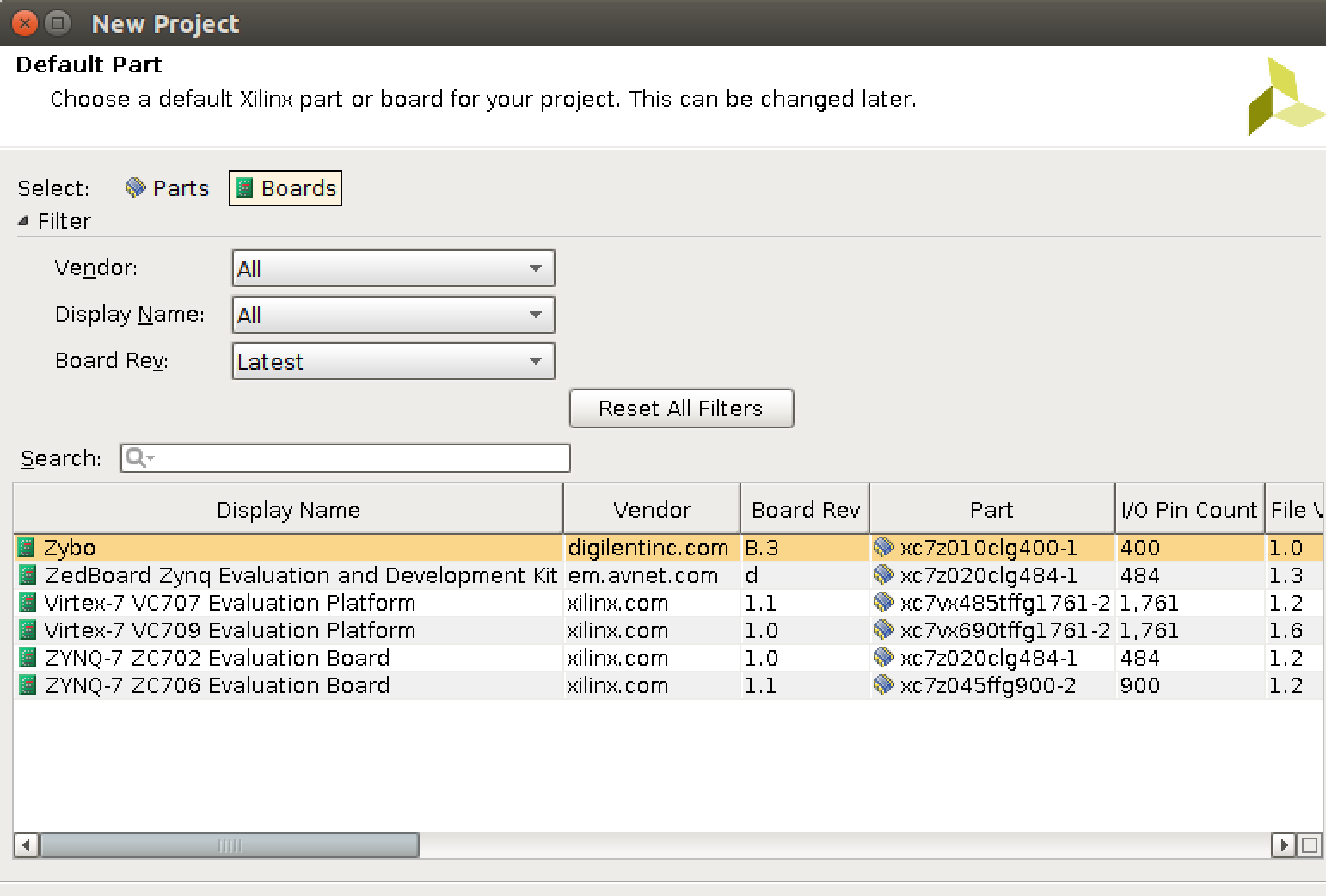The image size is (1326, 896).
Task: Sort by Display Name column
Action: pos(288,510)
